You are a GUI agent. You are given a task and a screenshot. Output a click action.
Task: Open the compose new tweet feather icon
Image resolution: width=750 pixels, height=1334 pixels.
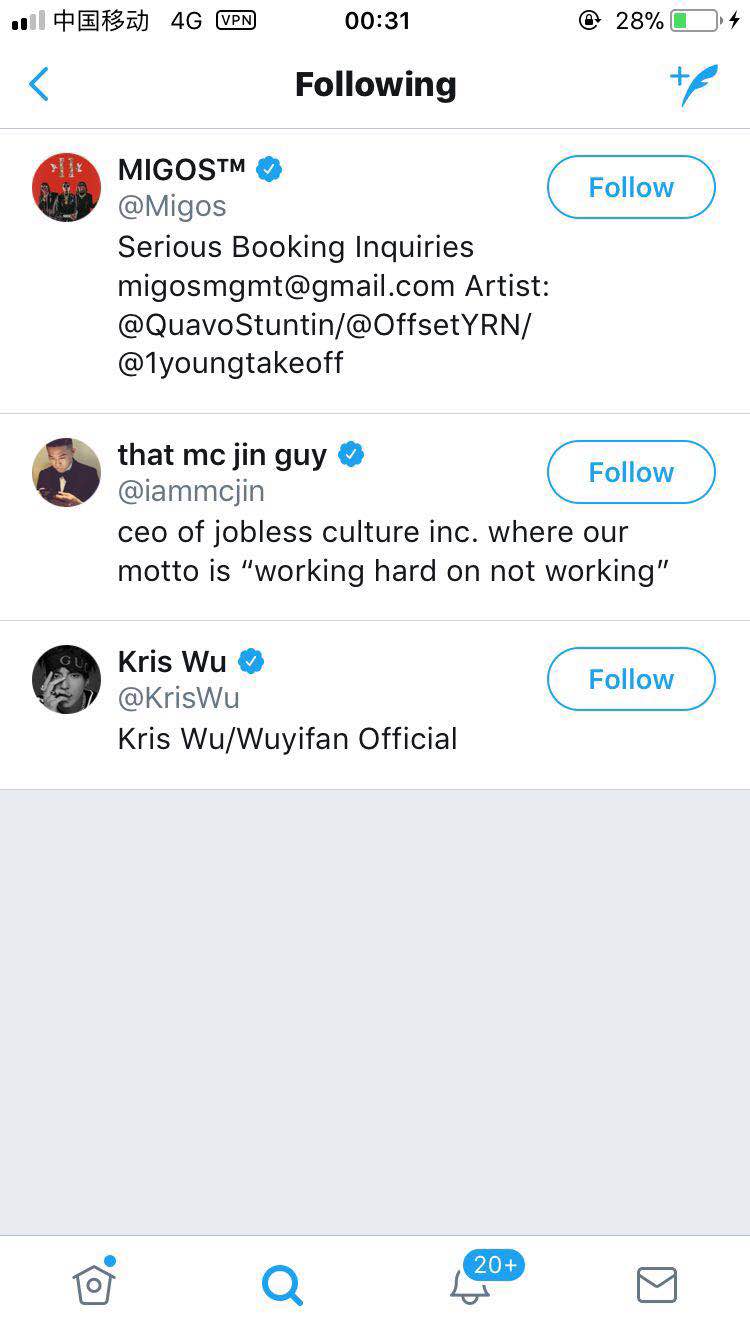[x=694, y=85]
